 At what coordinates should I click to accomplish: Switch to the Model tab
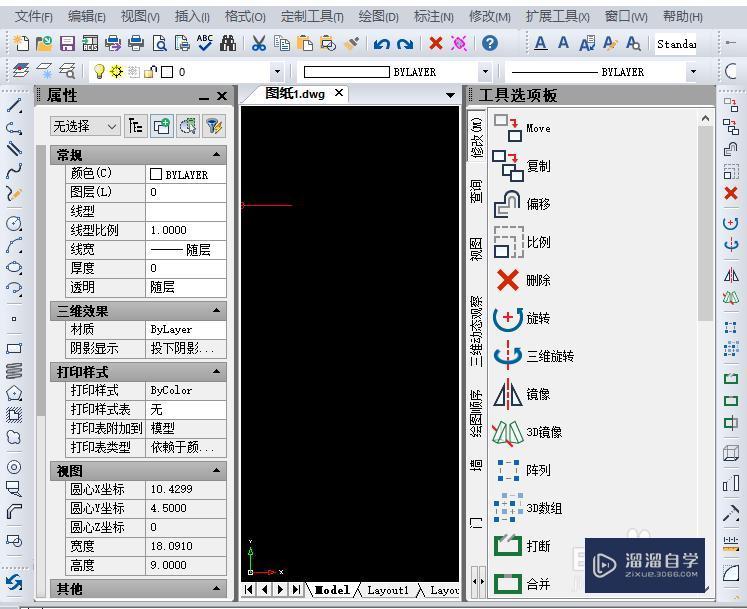pyautogui.click(x=332, y=590)
